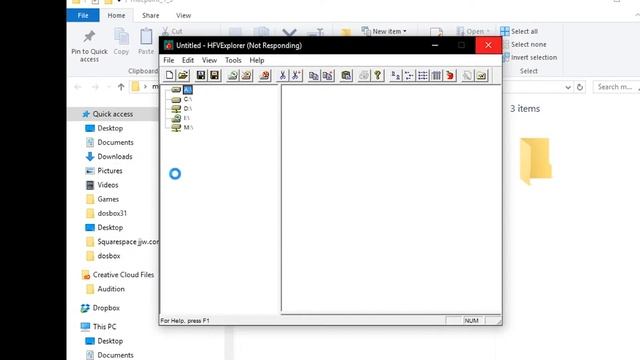Click Invert selection in Explorer ribbon
The image size is (640, 360).
pos(529,58)
